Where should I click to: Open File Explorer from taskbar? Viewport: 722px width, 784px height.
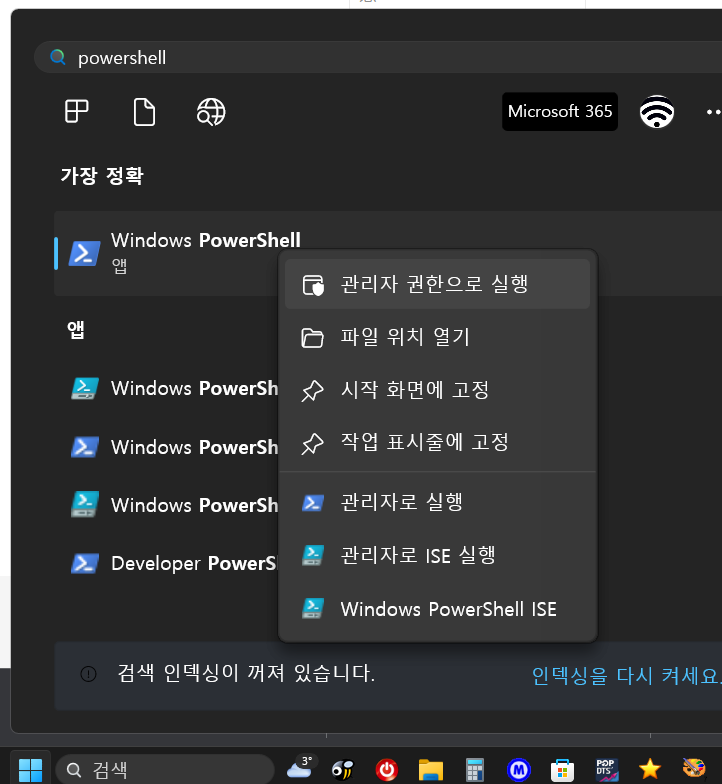point(430,770)
